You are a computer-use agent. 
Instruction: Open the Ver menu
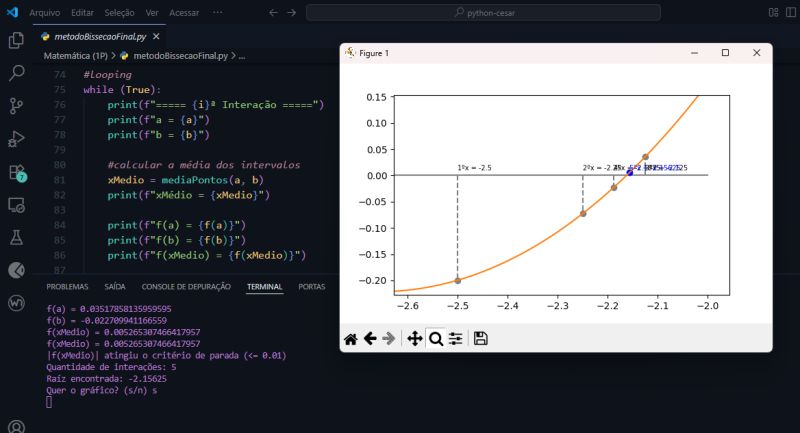point(152,13)
